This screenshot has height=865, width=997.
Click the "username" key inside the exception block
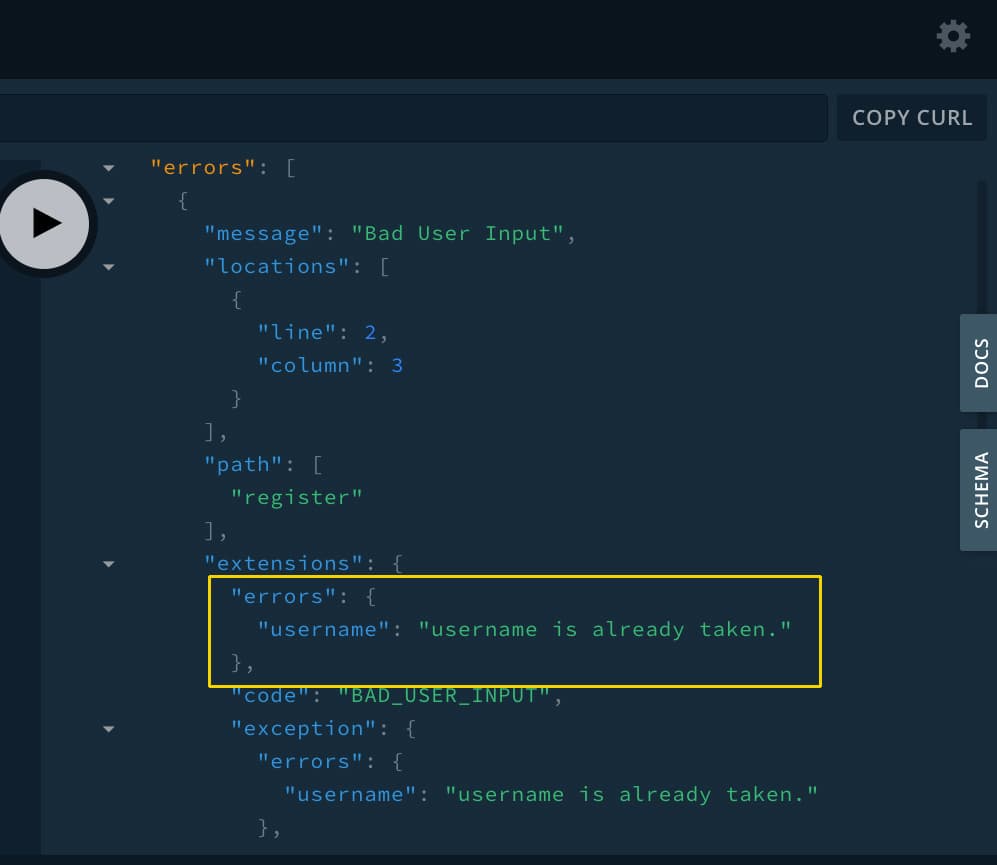[x=350, y=794]
